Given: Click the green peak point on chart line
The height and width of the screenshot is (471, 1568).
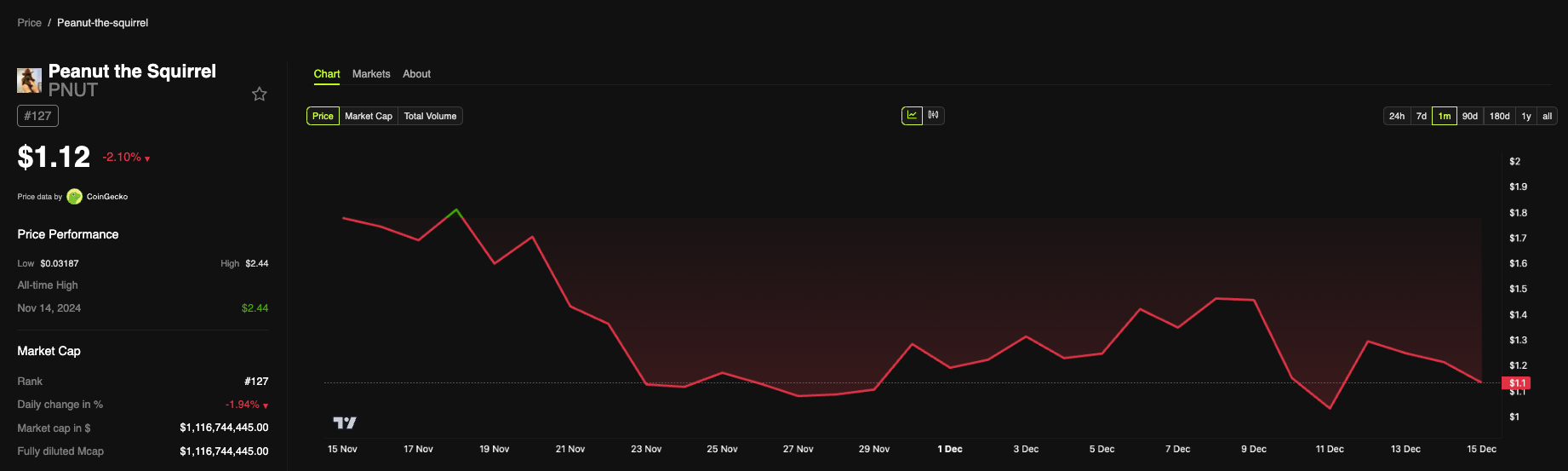Looking at the screenshot, I should 456,210.
